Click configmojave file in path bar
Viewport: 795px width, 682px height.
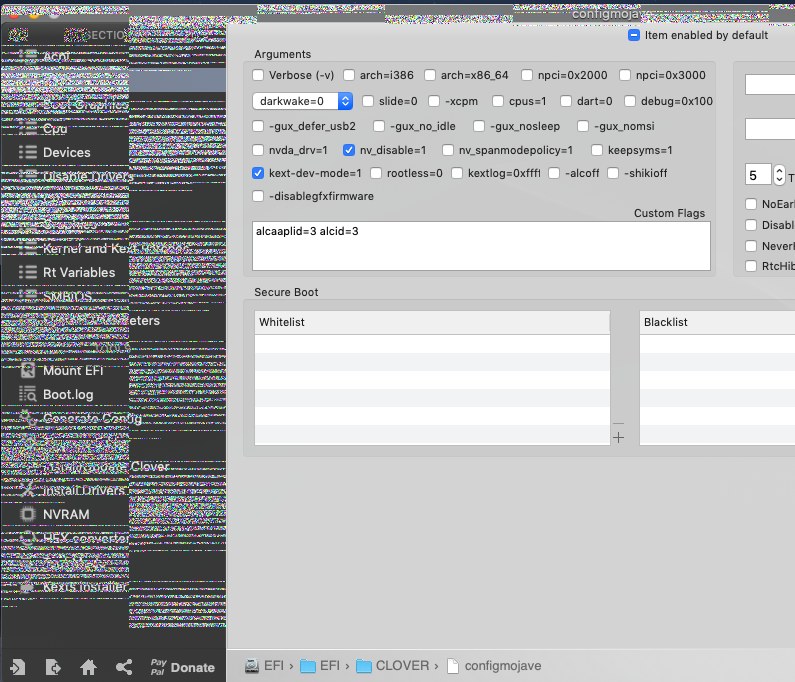coord(494,666)
